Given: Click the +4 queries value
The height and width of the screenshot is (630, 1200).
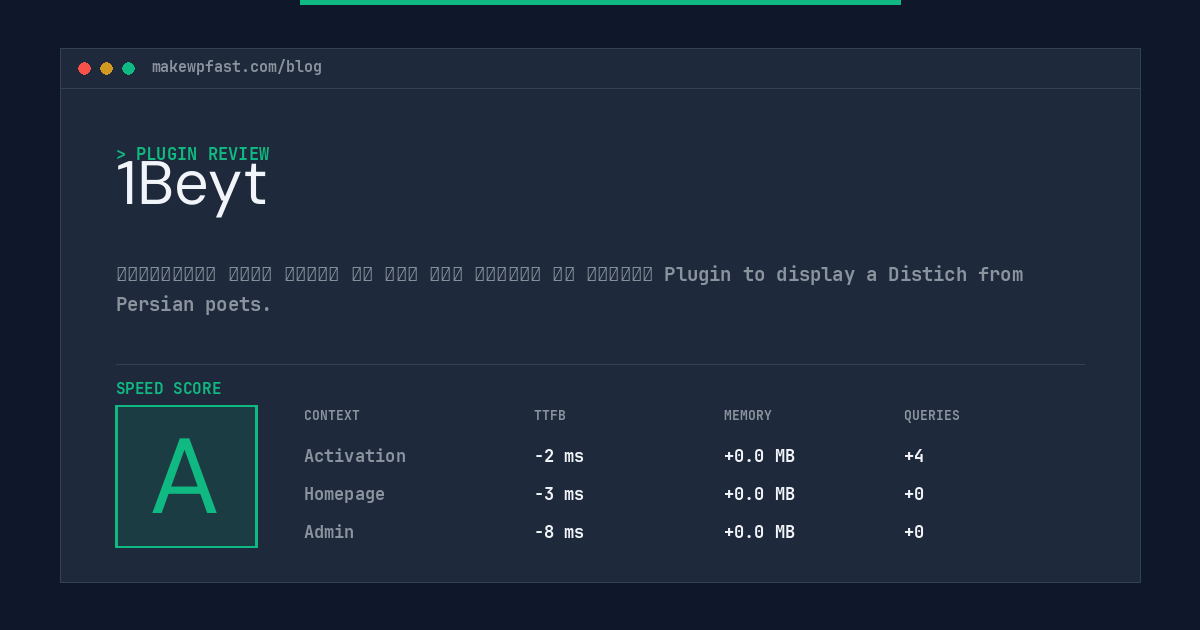Looking at the screenshot, I should (x=914, y=456).
